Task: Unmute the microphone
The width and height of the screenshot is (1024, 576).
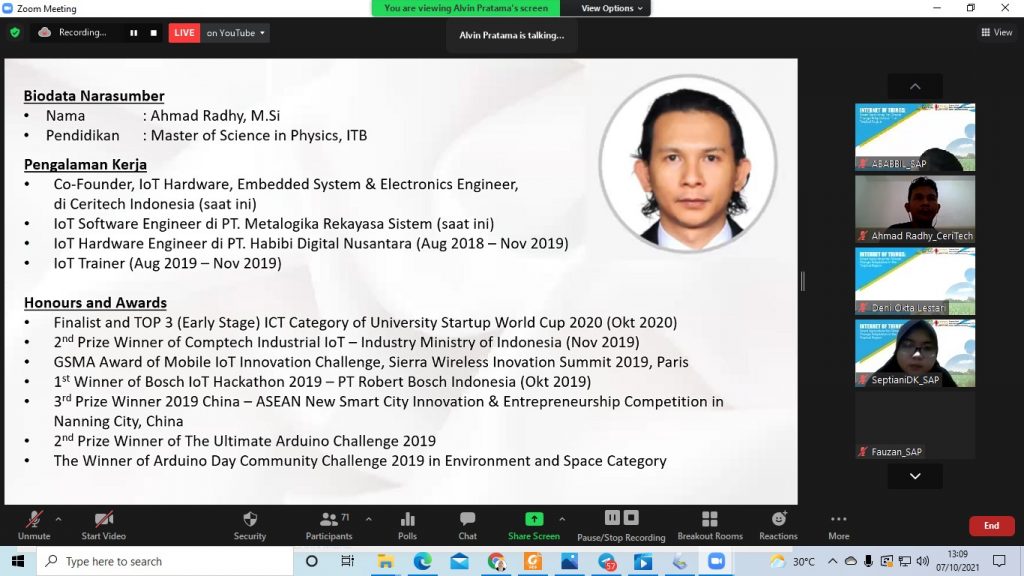Action: pyautogui.click(x=34, y=526)
